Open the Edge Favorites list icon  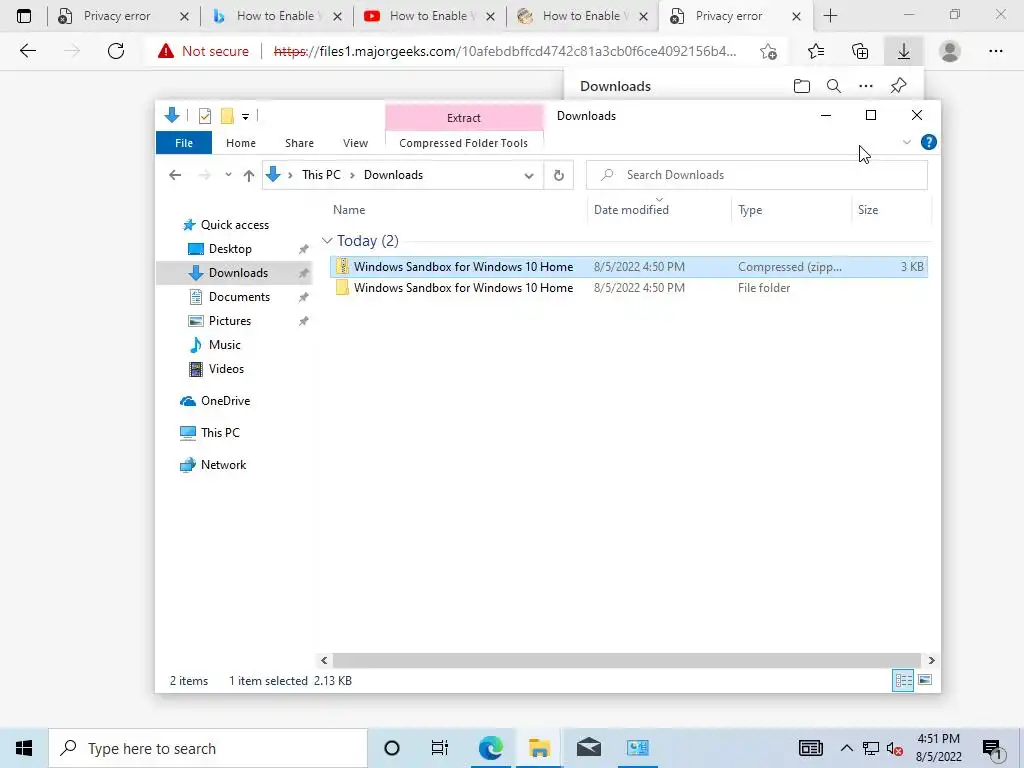click(816, 51)
